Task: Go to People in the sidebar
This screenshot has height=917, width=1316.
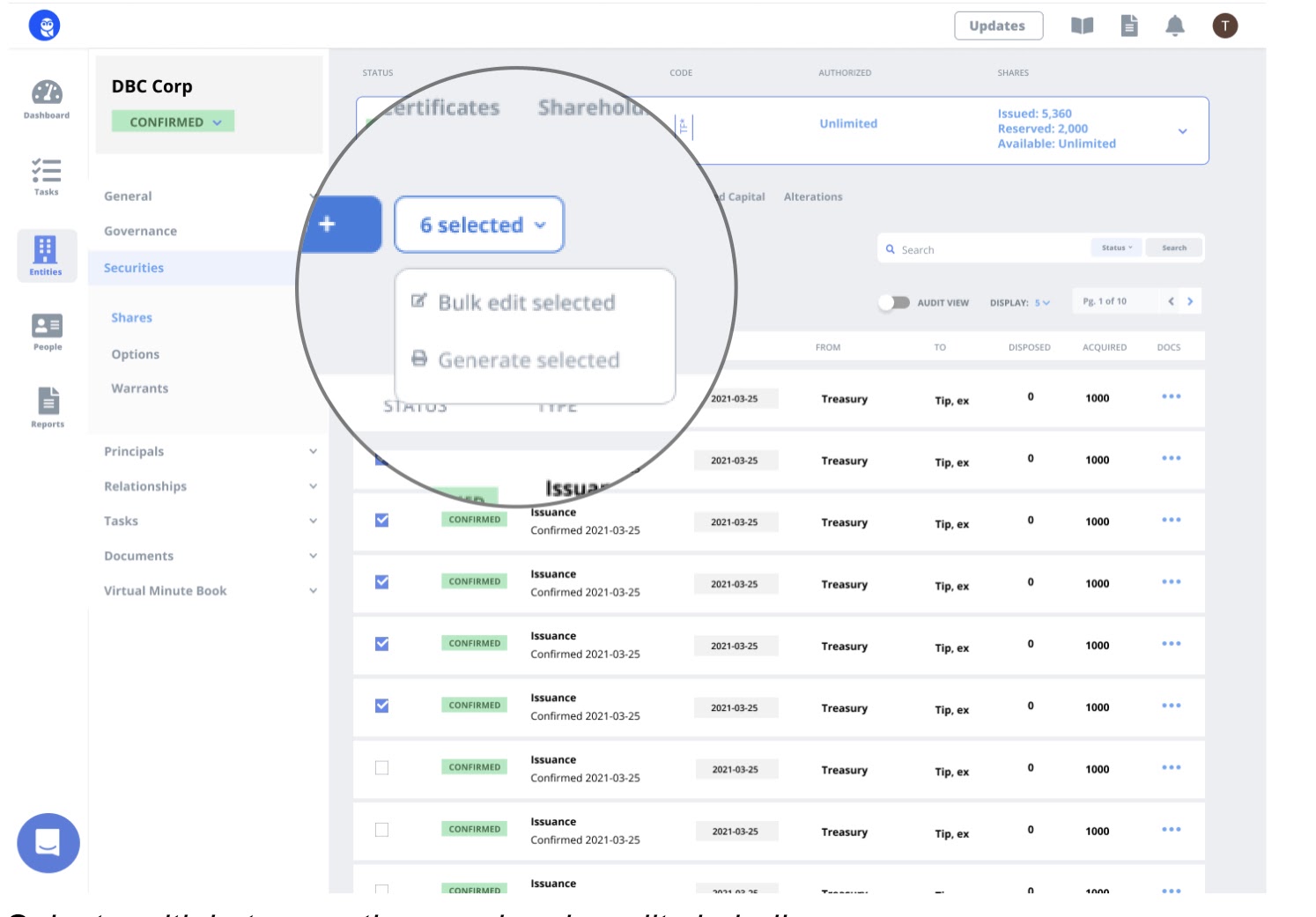Action: tap(48, 331)
